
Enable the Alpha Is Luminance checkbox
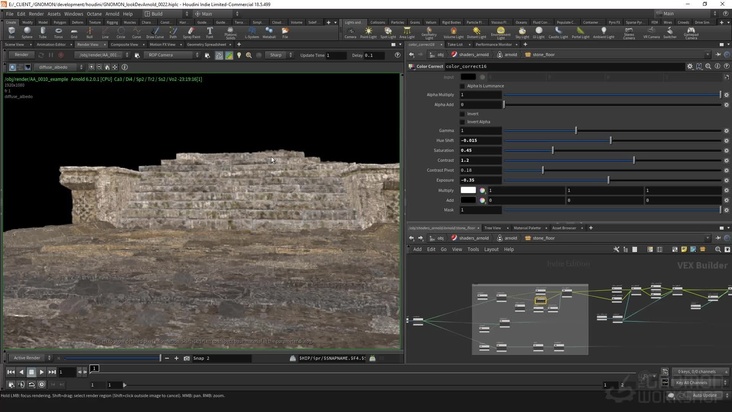pyautogui.click(x=461, y=86)
